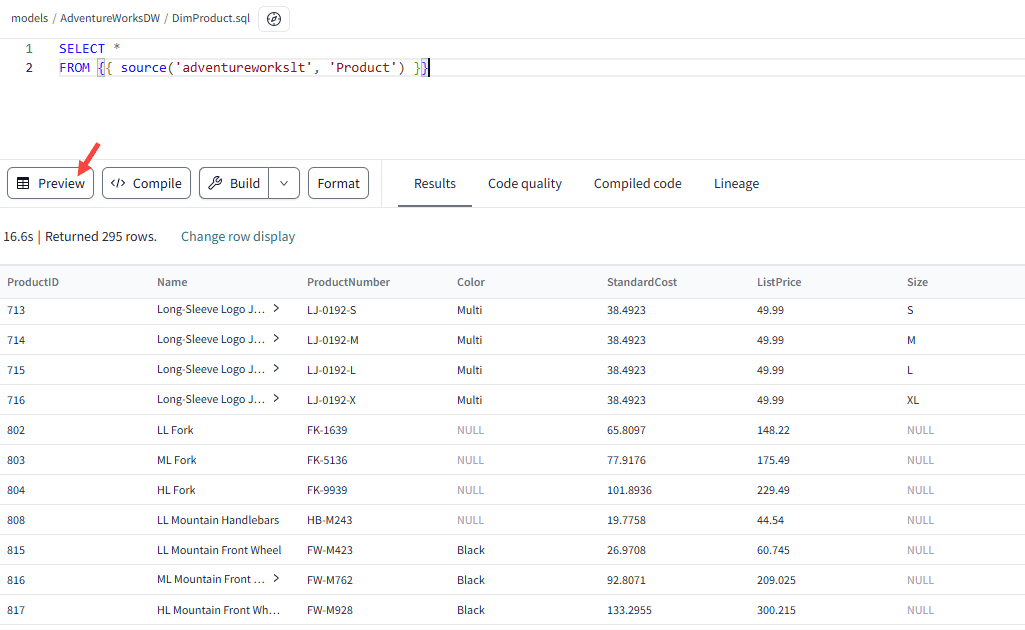Expand the truncated name in row 715

tap(277, 369)
